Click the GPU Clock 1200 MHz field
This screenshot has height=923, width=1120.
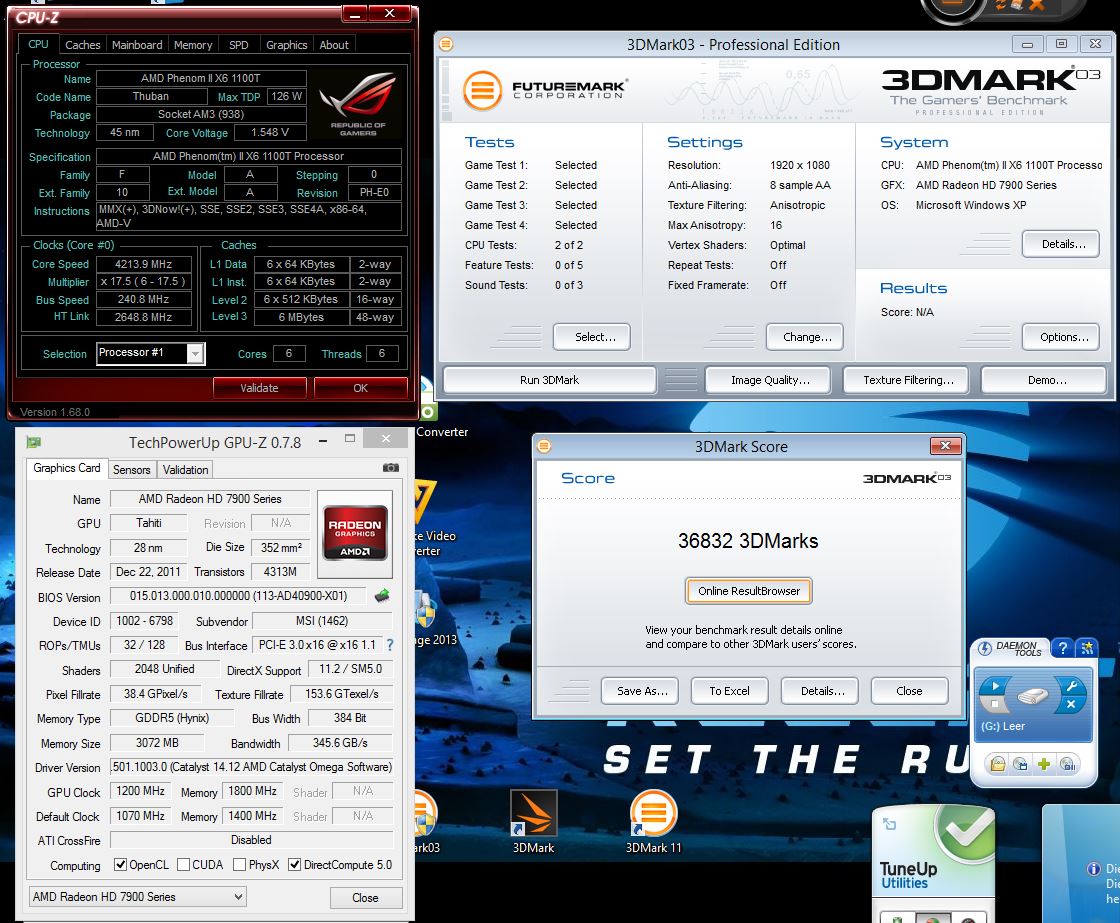click(140, 791)
